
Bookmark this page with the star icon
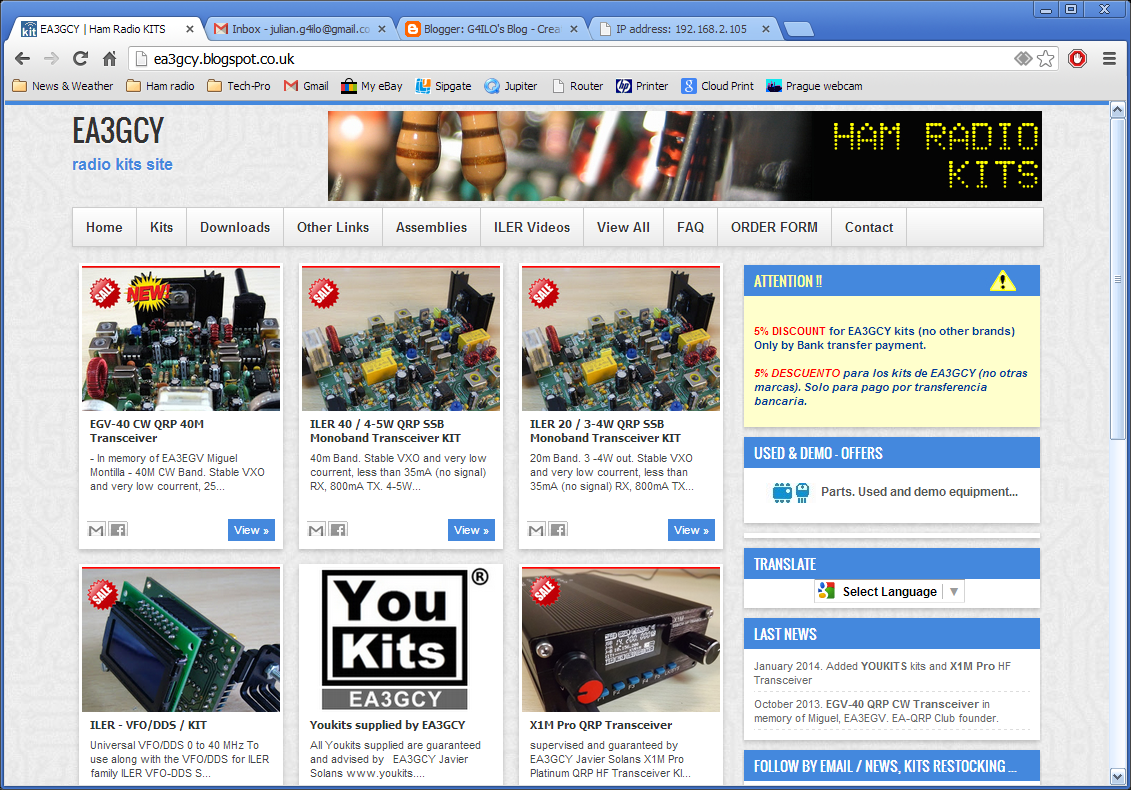tap(1045, 59)
